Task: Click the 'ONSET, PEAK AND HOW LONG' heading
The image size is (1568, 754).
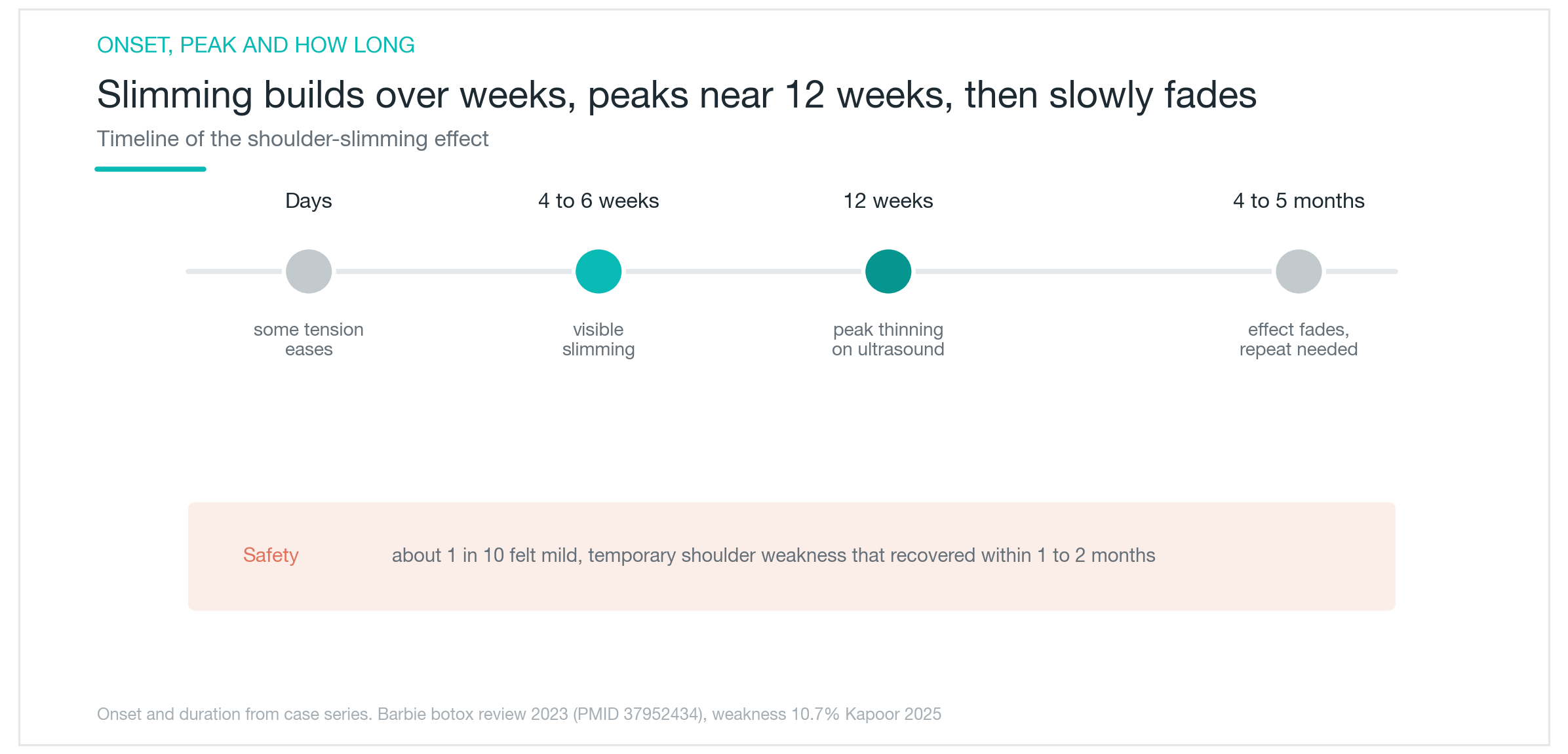Action: (x=256, y=45)
